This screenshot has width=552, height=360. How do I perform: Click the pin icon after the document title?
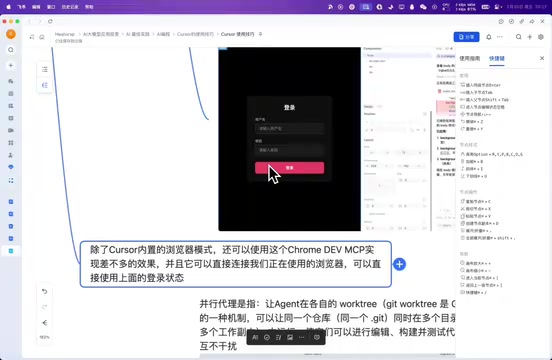click(x=261, y=34)
